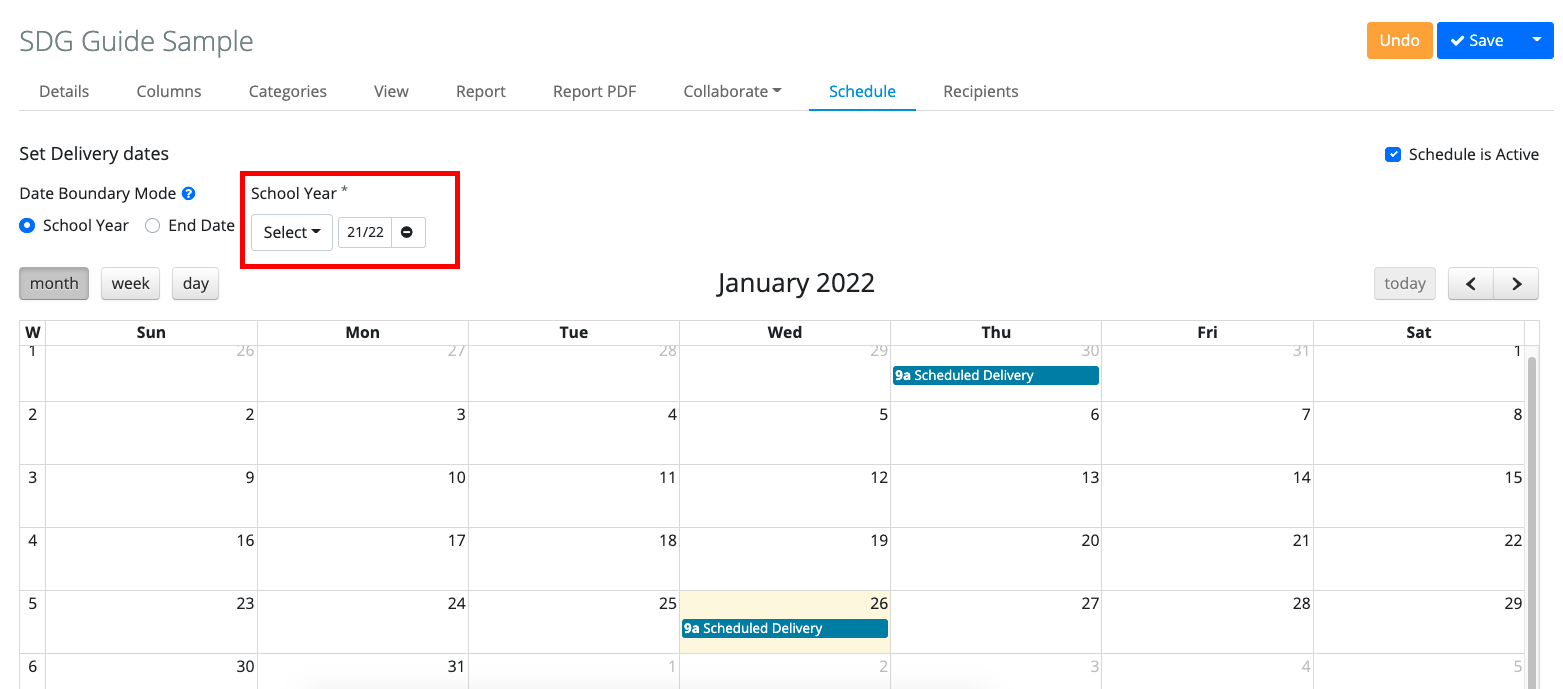Switch the calendar to week view

(x=130, y=283)
